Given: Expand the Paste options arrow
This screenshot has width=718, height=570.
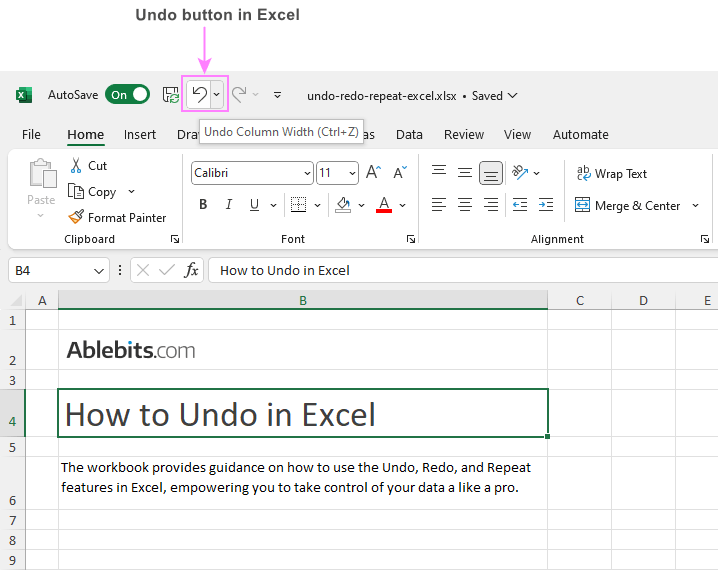Looking at the screenshot, I should tap(41, 216).
